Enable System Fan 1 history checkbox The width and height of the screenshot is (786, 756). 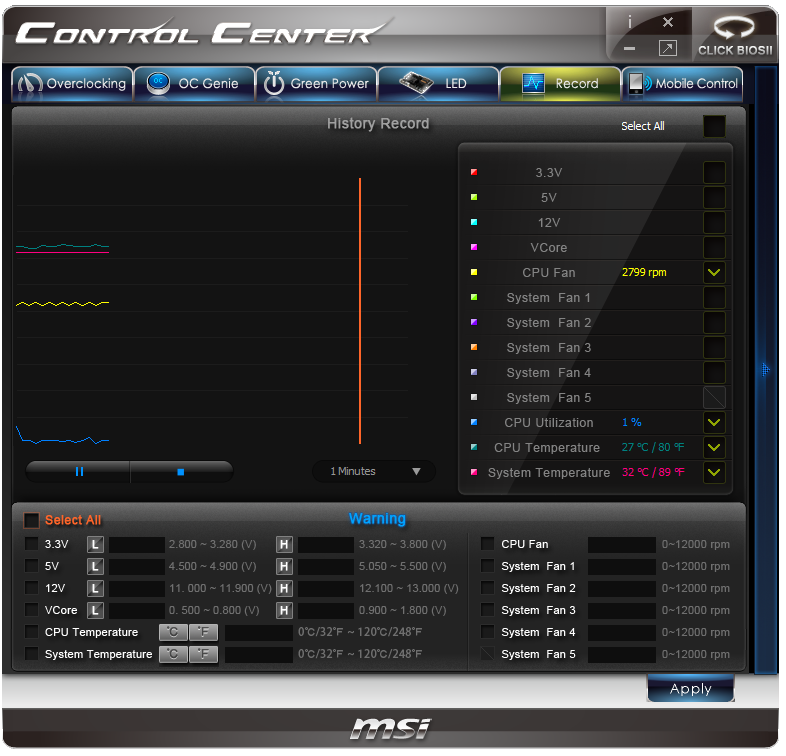coord(714,298)
